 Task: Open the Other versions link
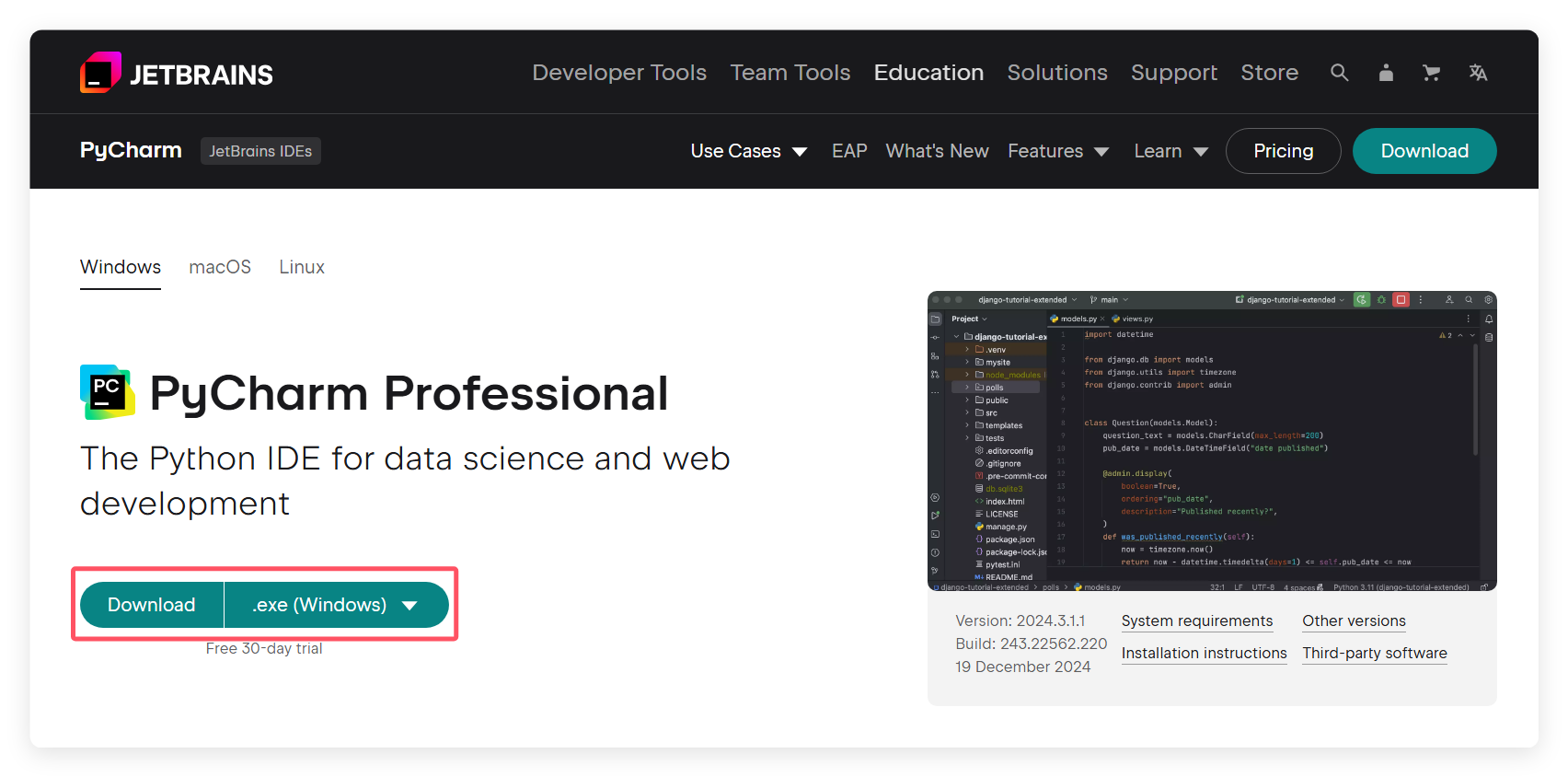pyautogui.click(x=1354, y=621)
